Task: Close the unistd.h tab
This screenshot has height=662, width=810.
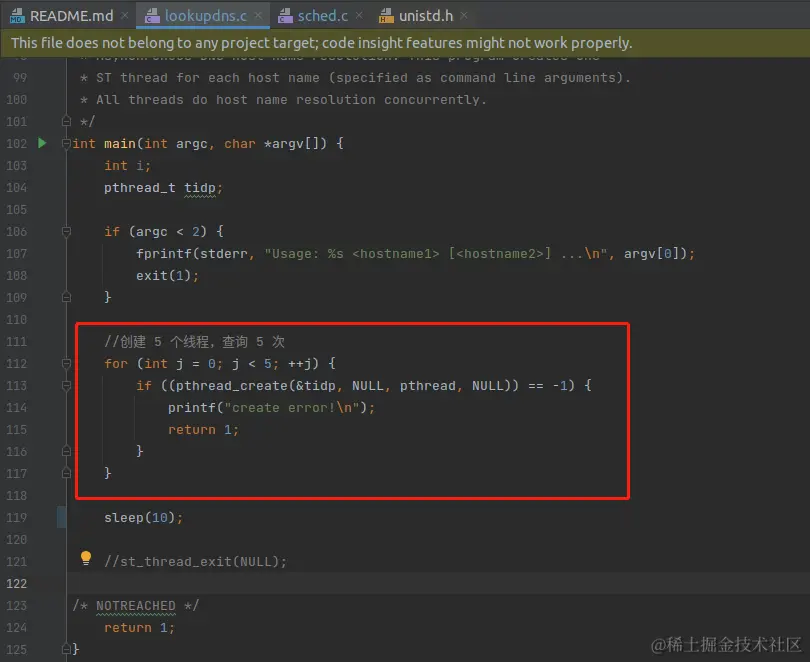Action: [464, 16]
